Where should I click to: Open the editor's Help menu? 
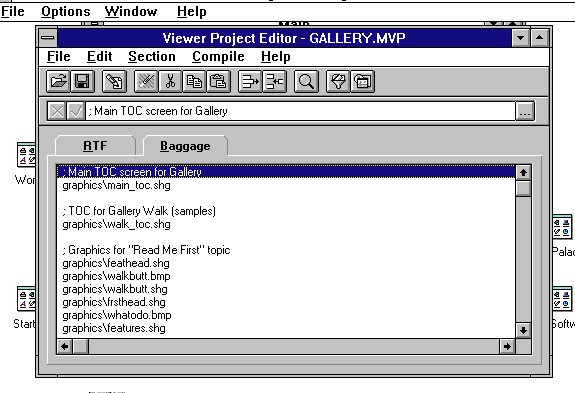click(276, 57)
